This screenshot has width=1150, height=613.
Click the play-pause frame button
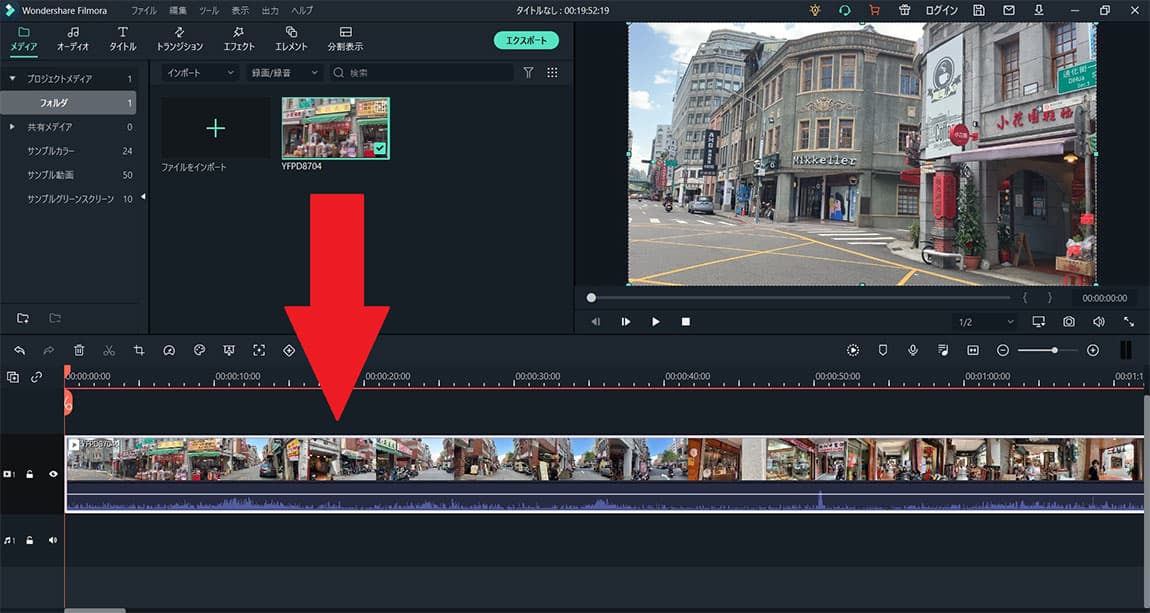(x=626, y=322)
